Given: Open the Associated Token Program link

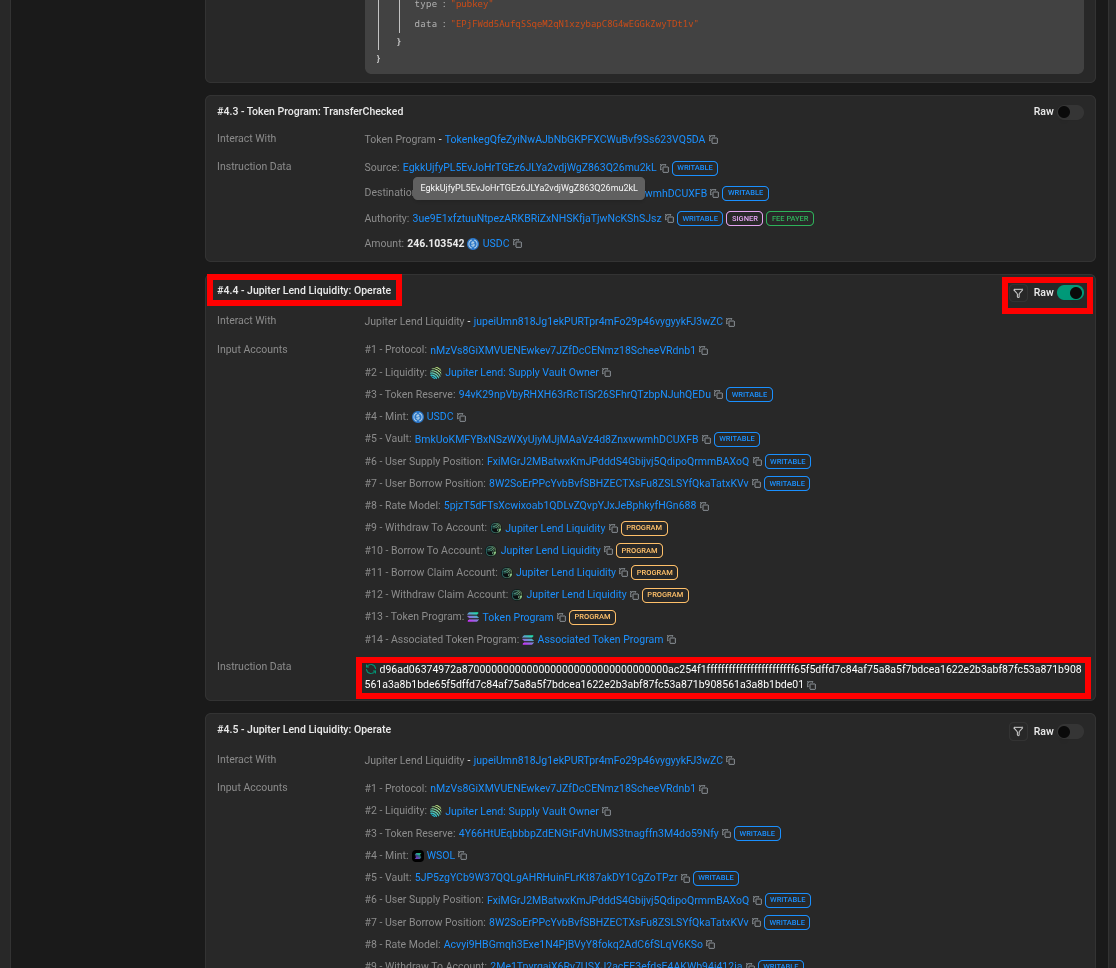Looking at the screenshot, I should [600, 639].
